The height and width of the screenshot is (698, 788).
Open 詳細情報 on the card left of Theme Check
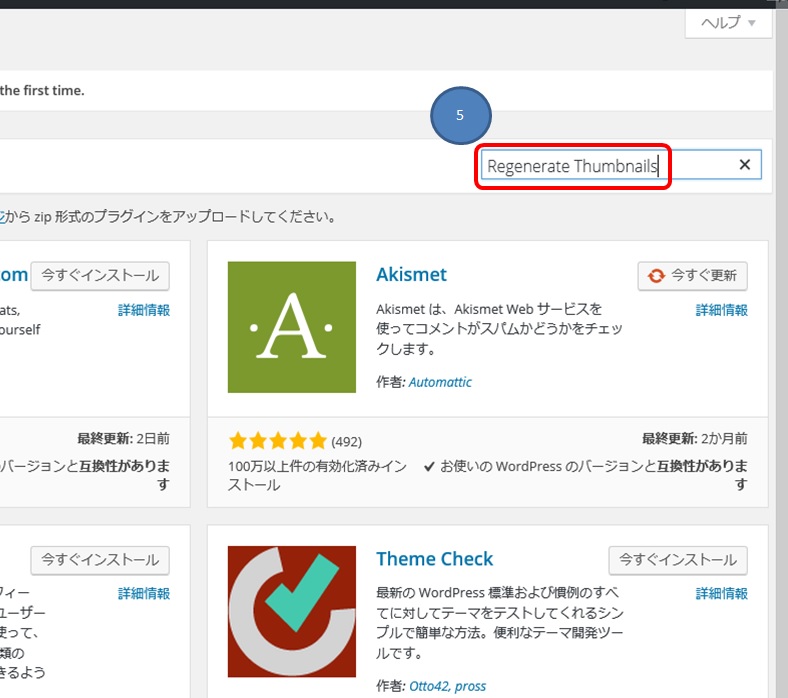(143, 594)
